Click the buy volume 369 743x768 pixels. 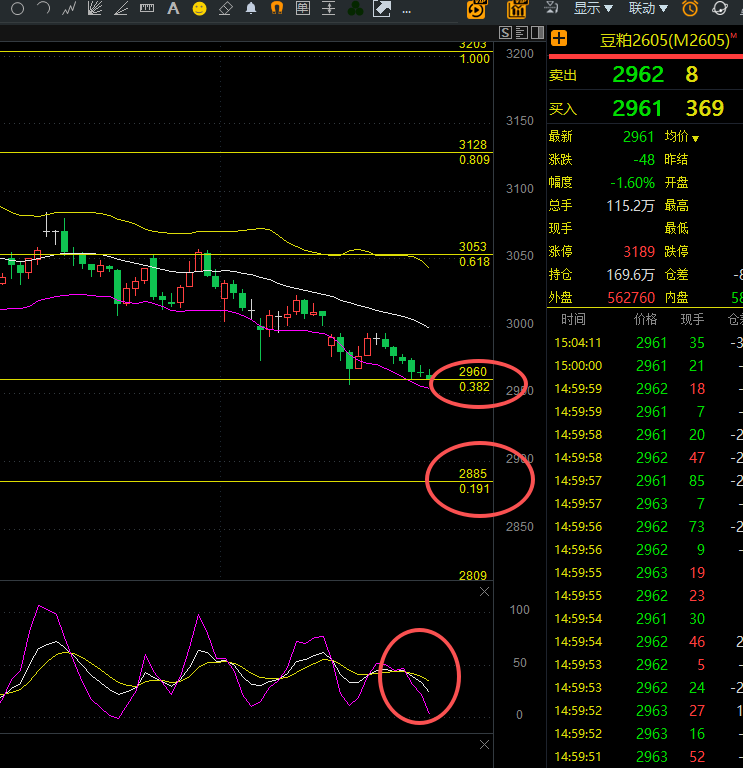[705, 108]
